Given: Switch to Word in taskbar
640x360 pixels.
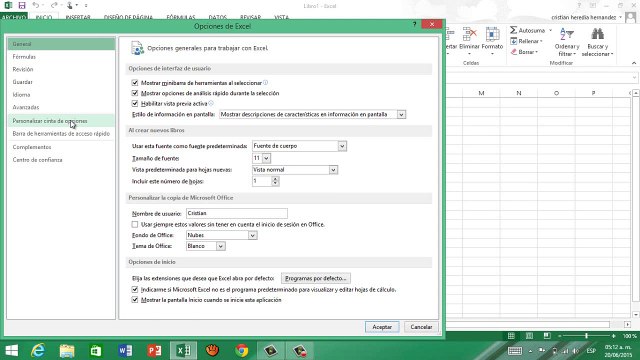Looking at the screenshot, I should (125, 351).
